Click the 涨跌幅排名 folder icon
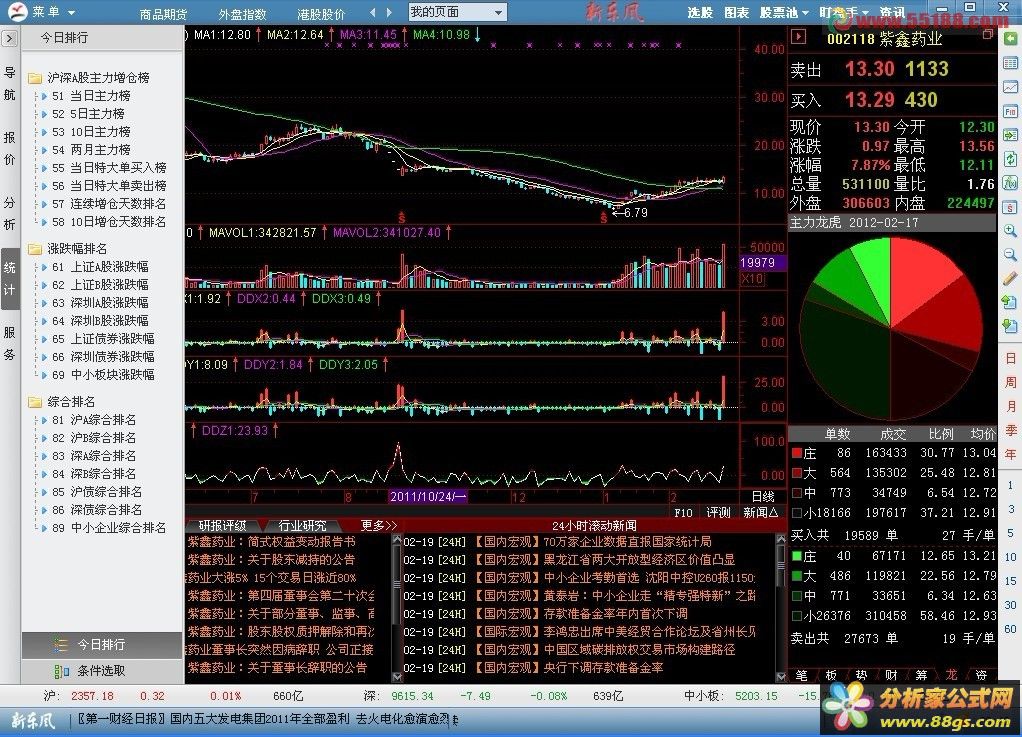The width and height of the screenshot is (1022, 737). tap(35, 249)
